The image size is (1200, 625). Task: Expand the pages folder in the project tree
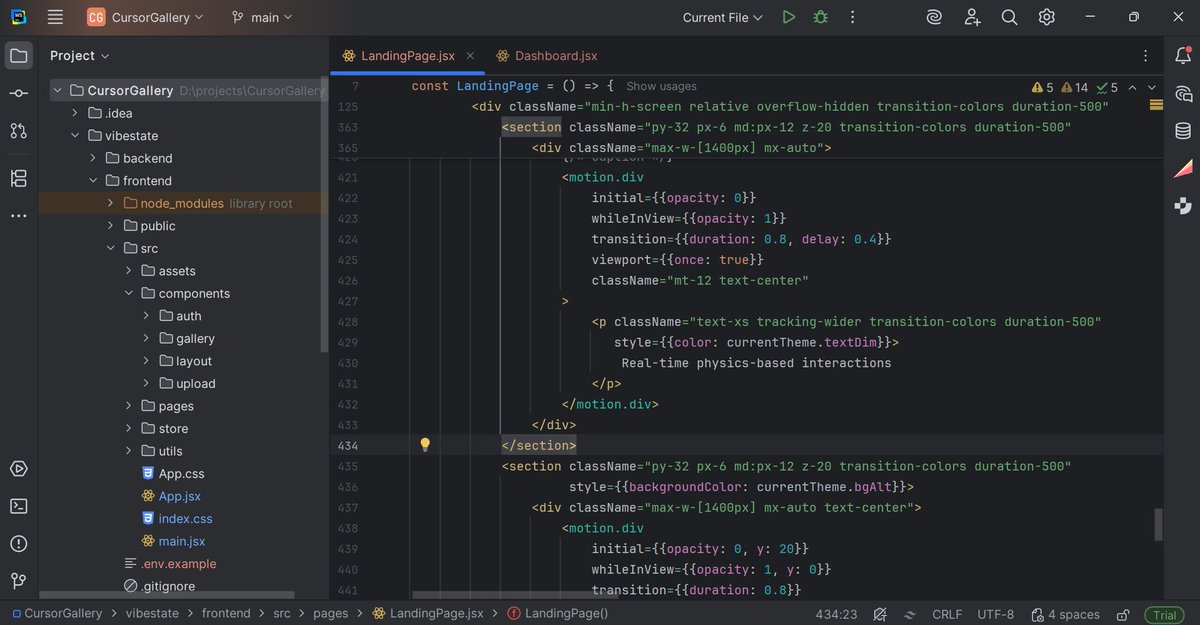point(128,405)
